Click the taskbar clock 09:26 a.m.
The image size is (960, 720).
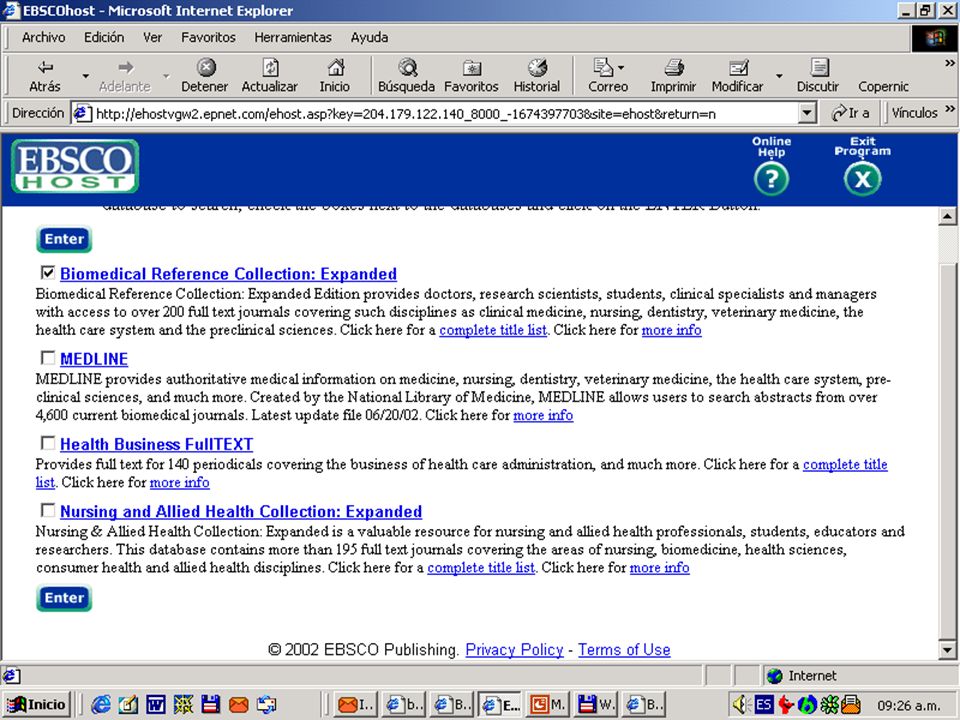click(x=909, y=705)
